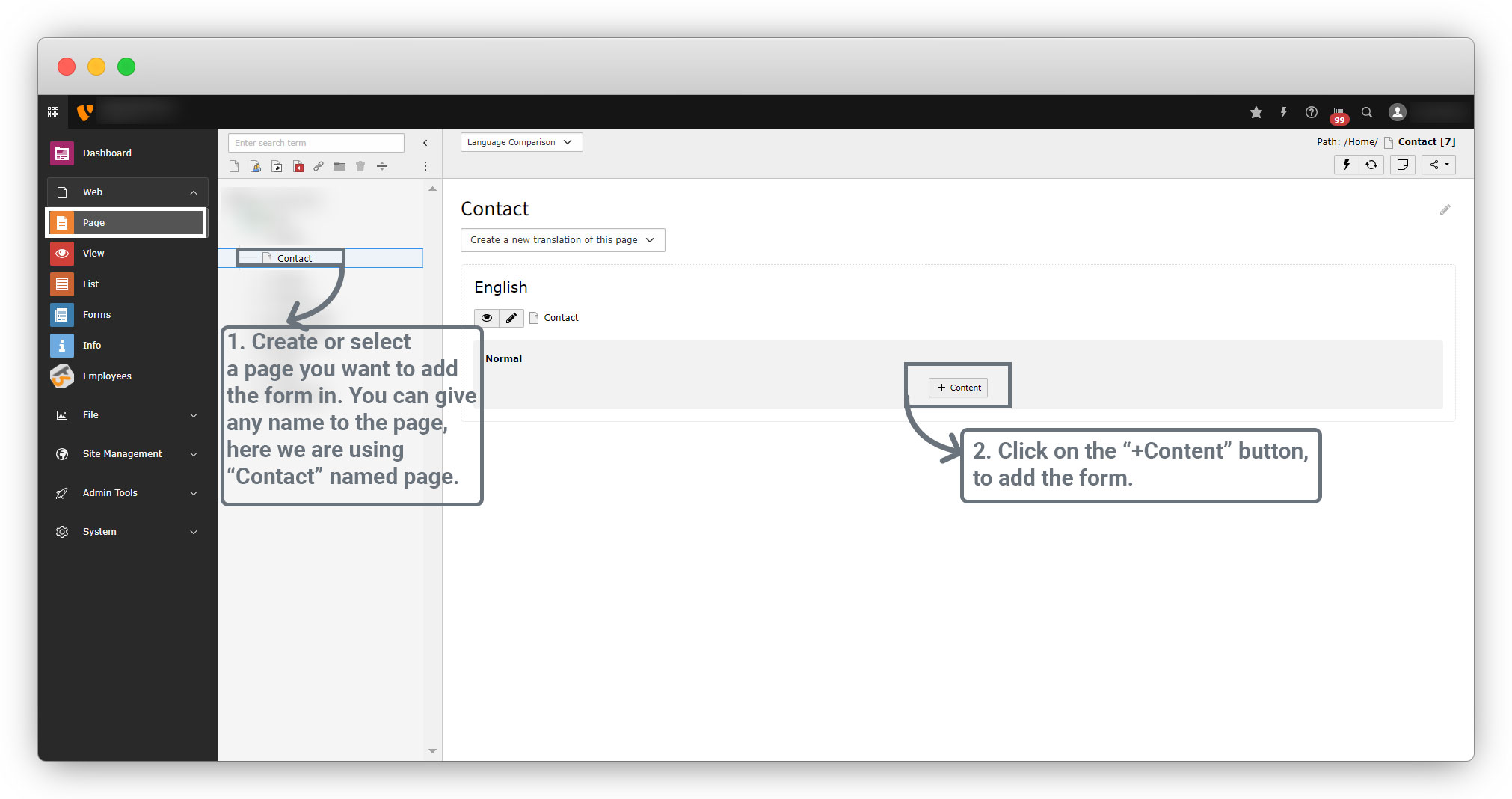Open the bookmarks star in top bar

point(1256,112)
